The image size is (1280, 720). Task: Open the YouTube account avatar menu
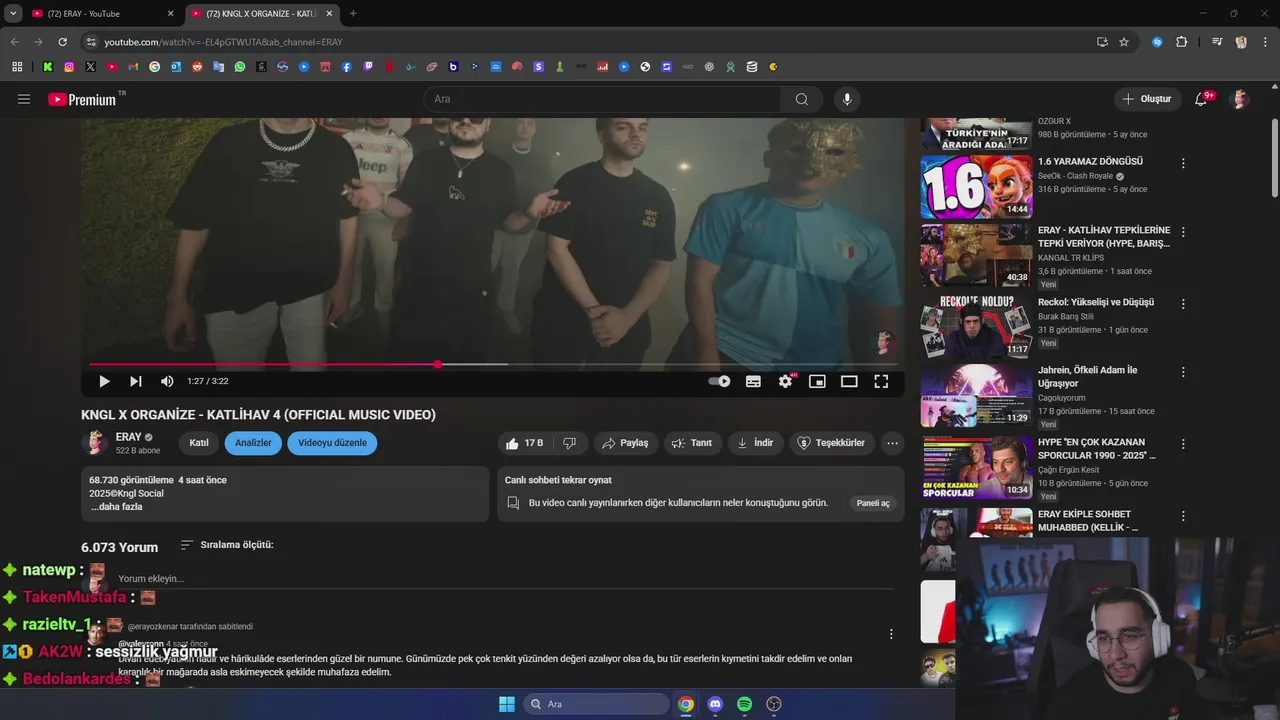(1240, 99)
